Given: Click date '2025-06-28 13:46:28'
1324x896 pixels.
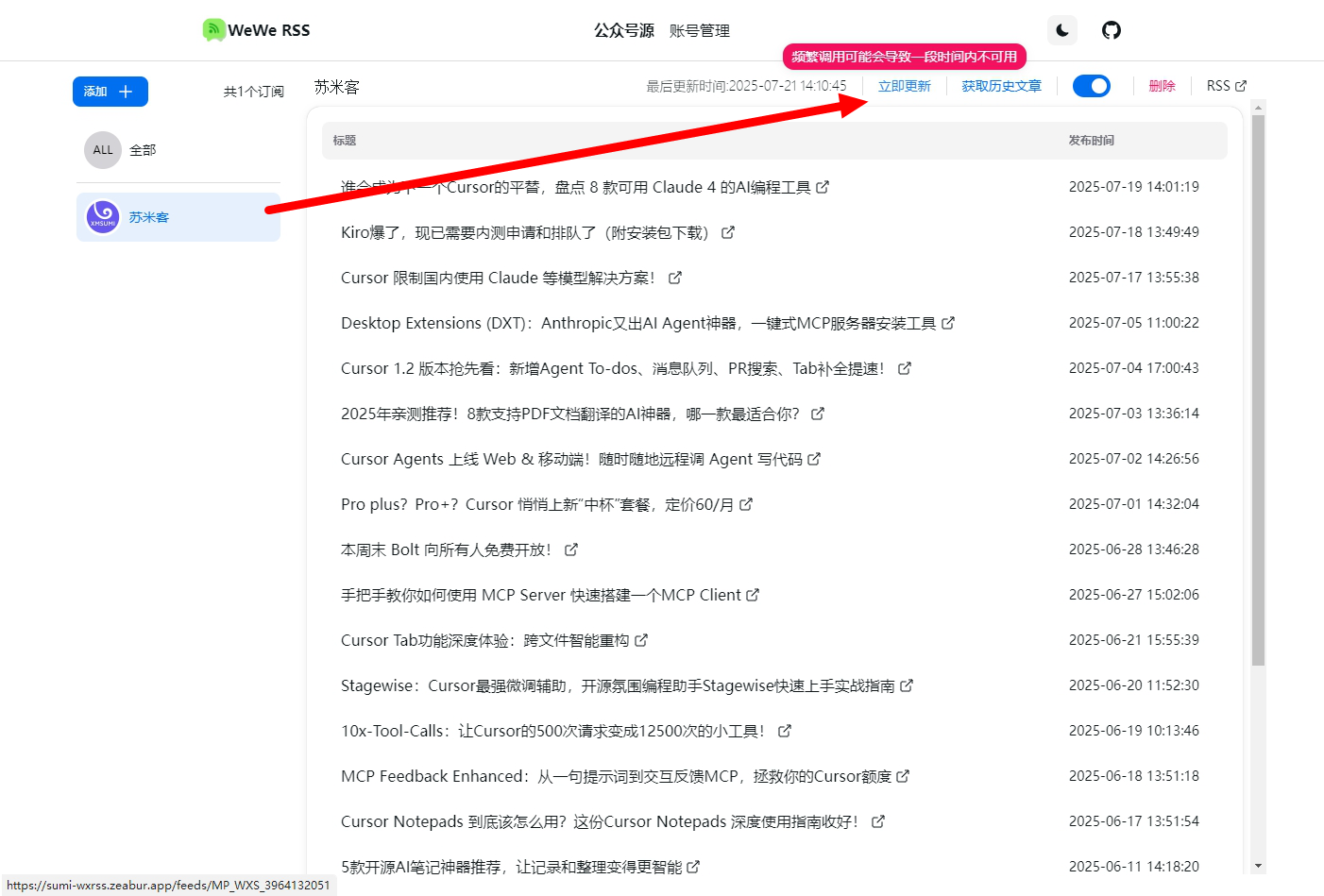Looking at the screenshot, I should click(1134, 549).
